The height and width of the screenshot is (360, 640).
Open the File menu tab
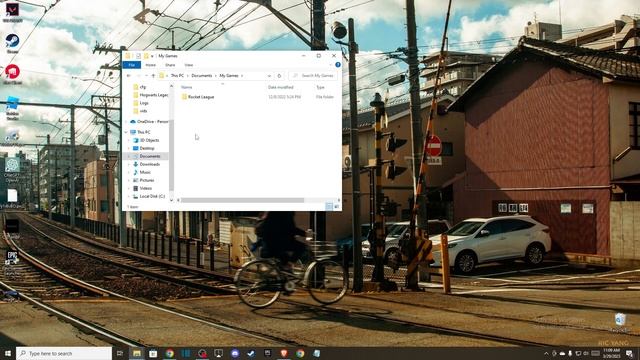click(x=131, y=65)
